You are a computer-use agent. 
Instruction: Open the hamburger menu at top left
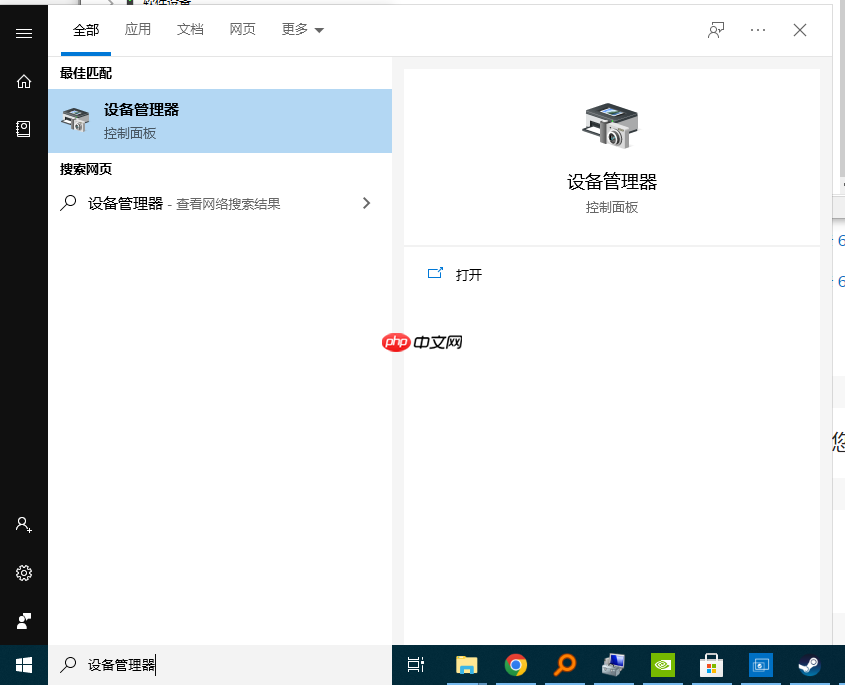pos(23,33)
